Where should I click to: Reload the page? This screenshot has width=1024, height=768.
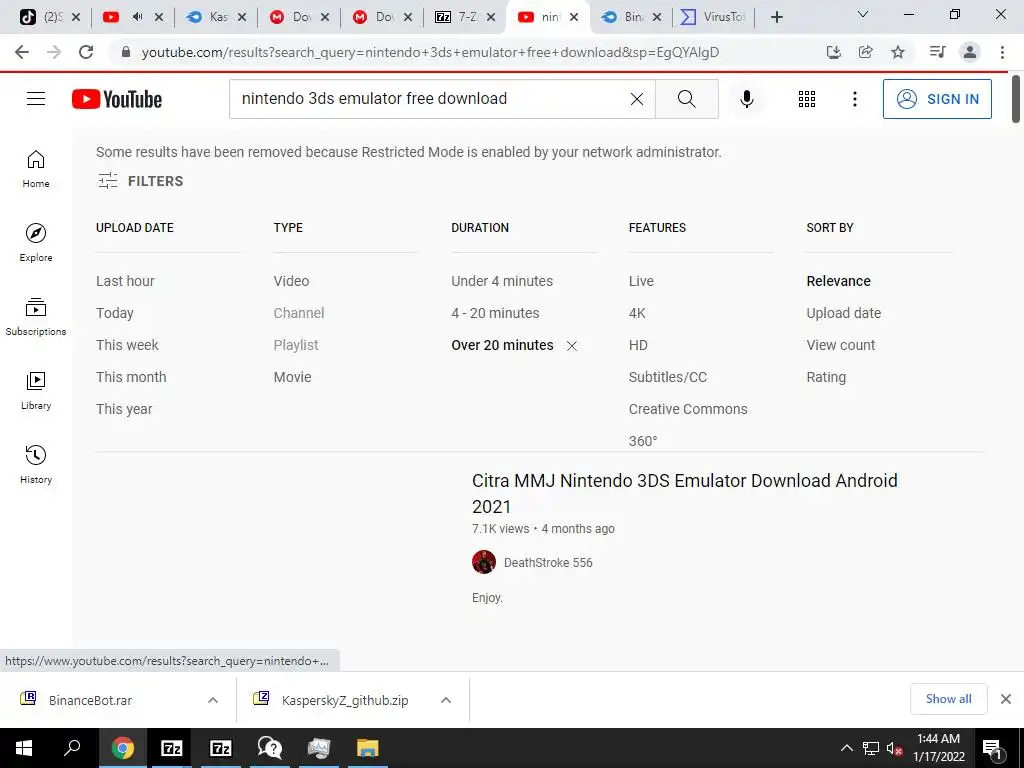pyautogui.click(x=86, y=52)
